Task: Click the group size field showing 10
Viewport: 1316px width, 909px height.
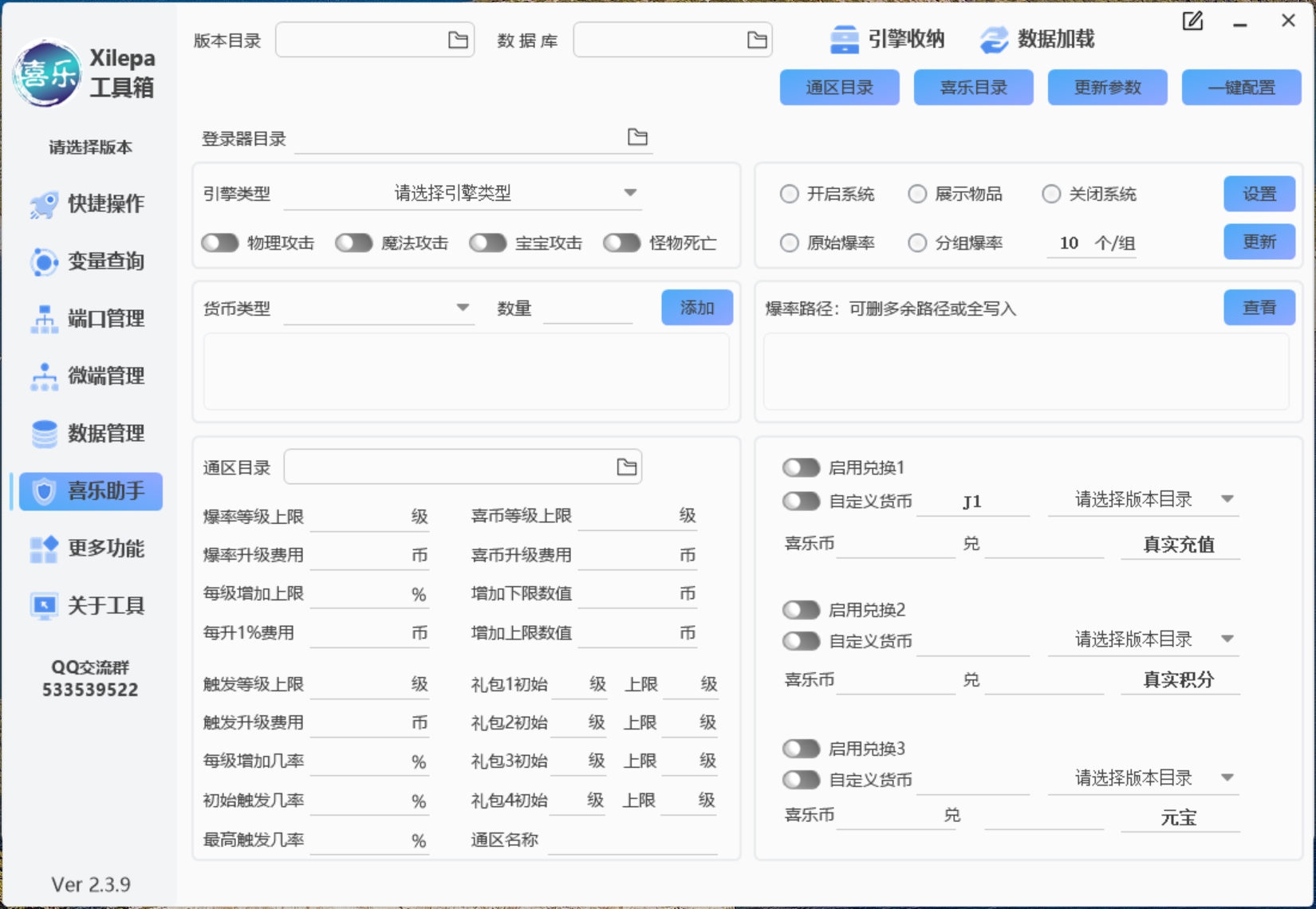Action: [x=1069, y=243]
